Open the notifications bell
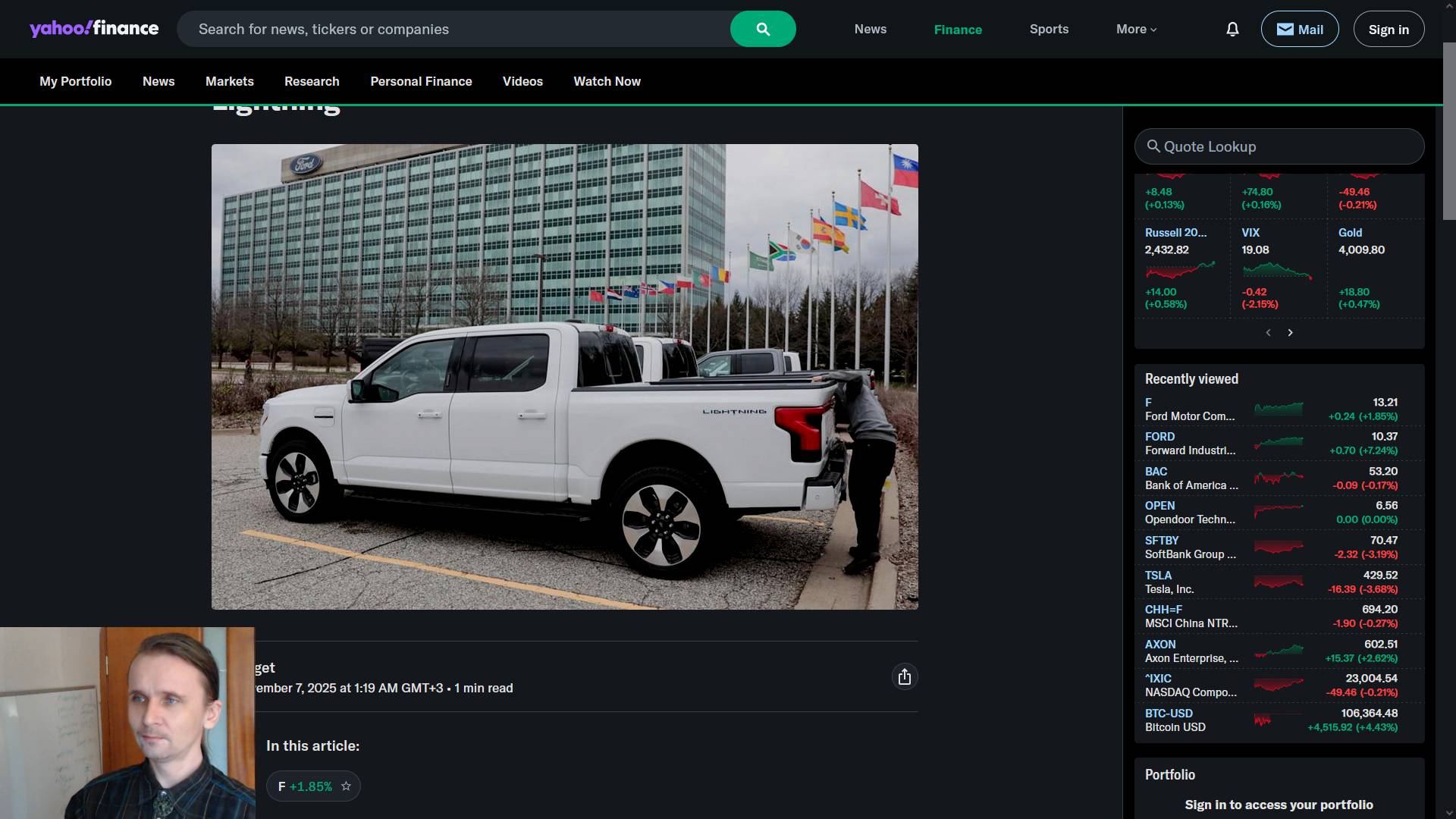1456x819 pixels. [x=1232, y=29]
